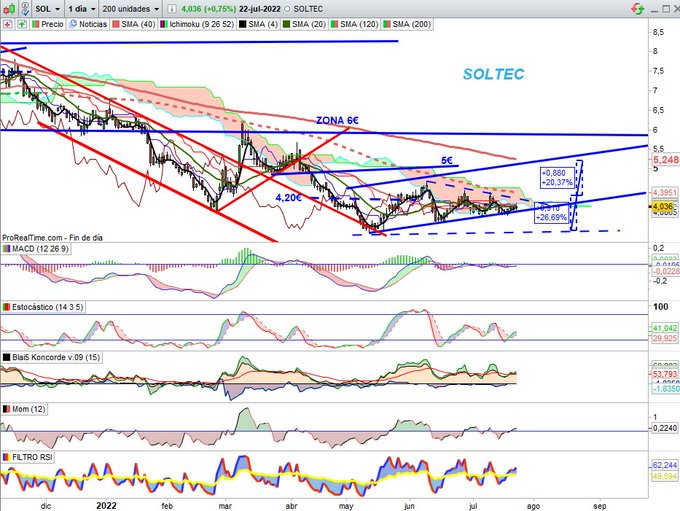Click the icon with the blue checkmark

click(25, 8)
